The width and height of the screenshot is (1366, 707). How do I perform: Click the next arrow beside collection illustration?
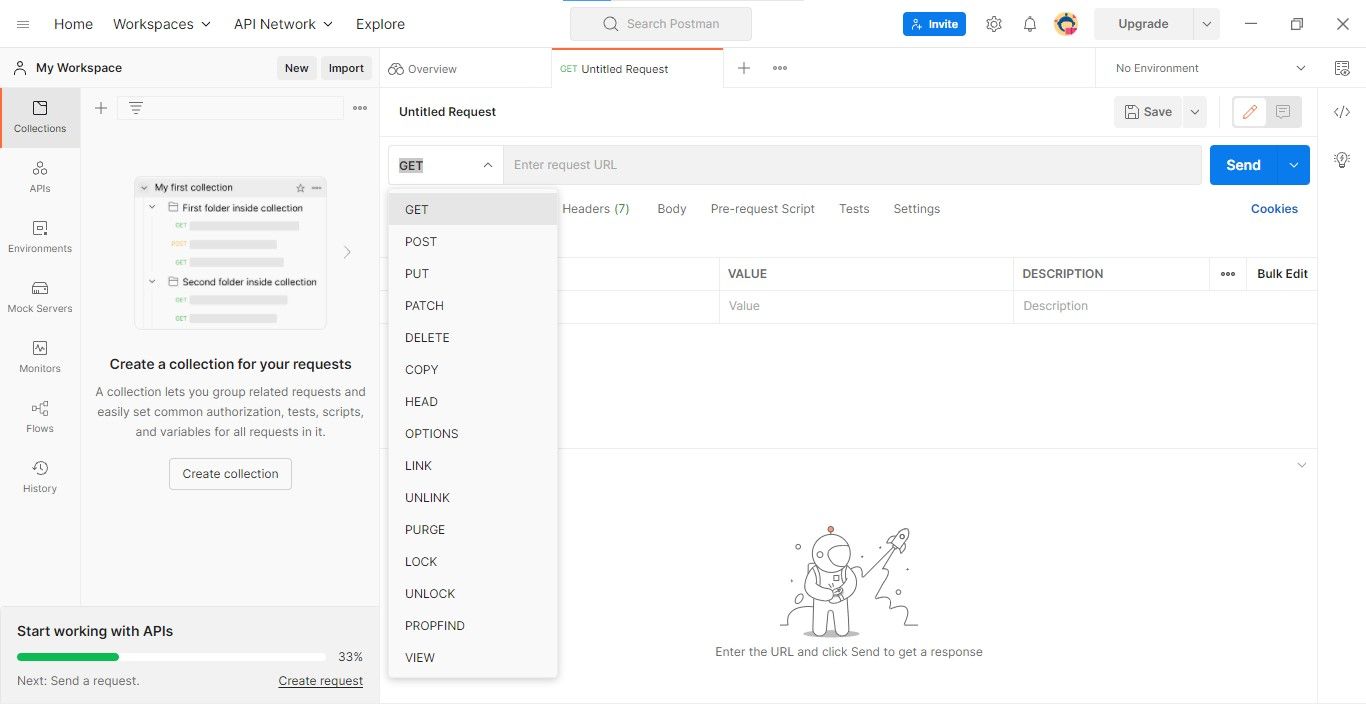(347, 252)
